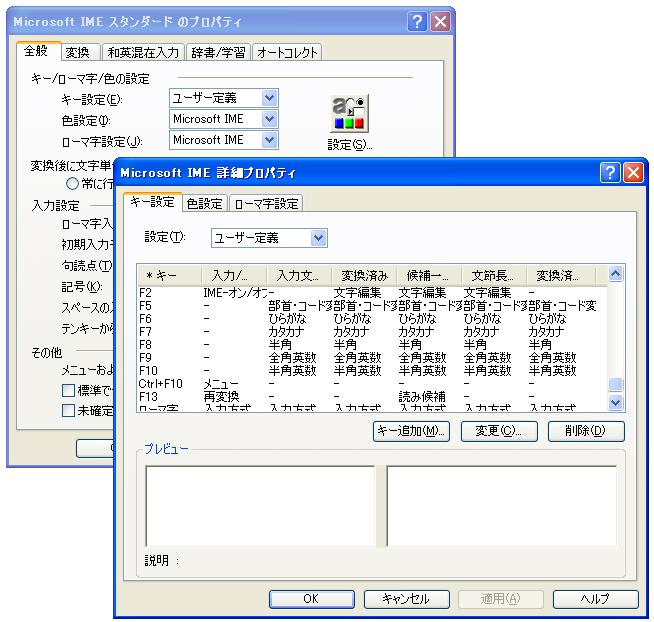Open help with the ヘルプ button

596,599
